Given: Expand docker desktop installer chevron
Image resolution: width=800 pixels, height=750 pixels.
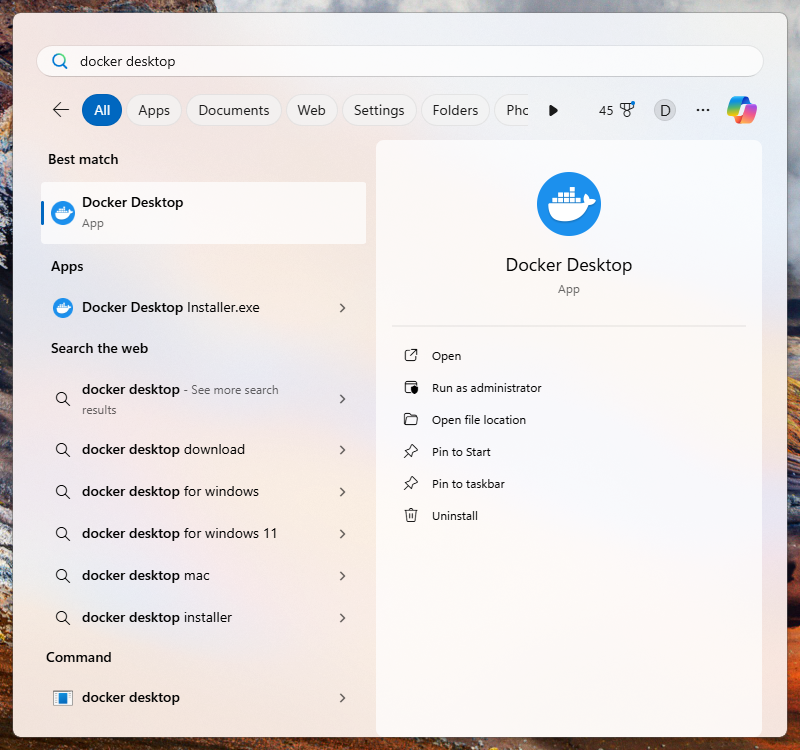Looking at the screenshot, I should (342, 618).
